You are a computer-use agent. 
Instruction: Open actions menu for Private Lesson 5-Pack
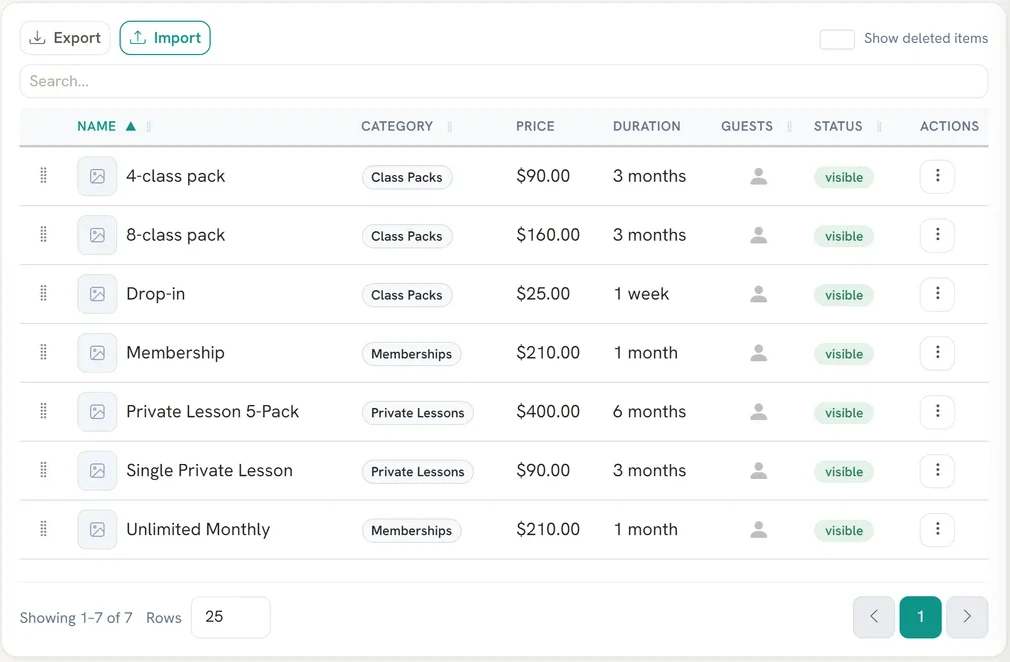(x=937, y=411)
